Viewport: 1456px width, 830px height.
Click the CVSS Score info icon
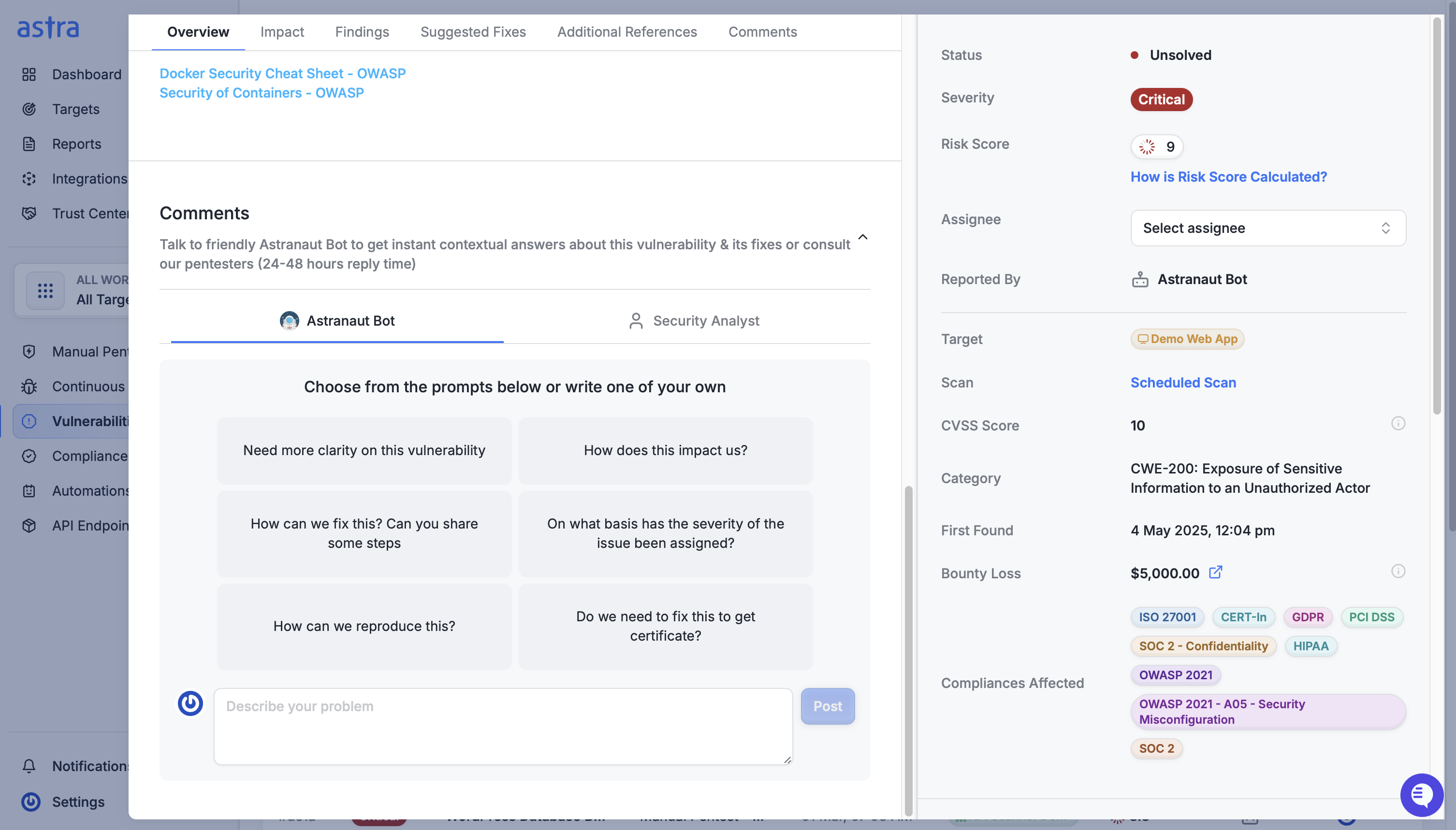[x=1398, y=423]
